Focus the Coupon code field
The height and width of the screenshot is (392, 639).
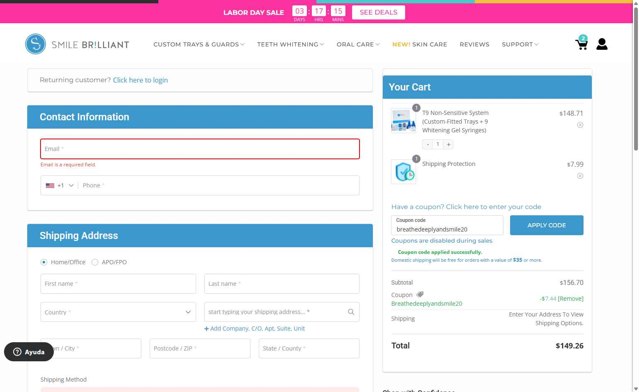[447, 225]
